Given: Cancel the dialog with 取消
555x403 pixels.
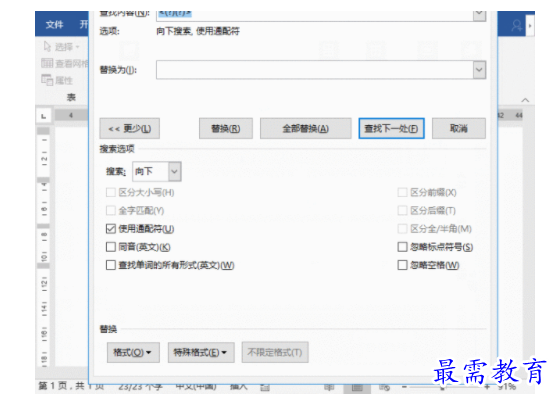Looking at the screenshot, I should pyautogui.click(x=459, y=128).
